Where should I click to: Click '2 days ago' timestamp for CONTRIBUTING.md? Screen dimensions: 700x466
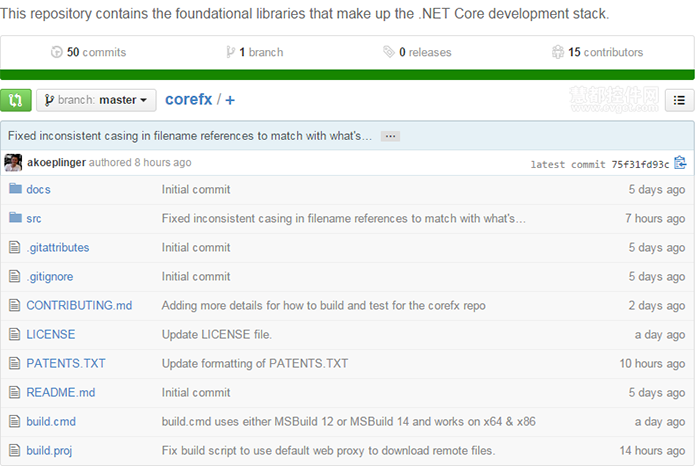tap(657, 306)
